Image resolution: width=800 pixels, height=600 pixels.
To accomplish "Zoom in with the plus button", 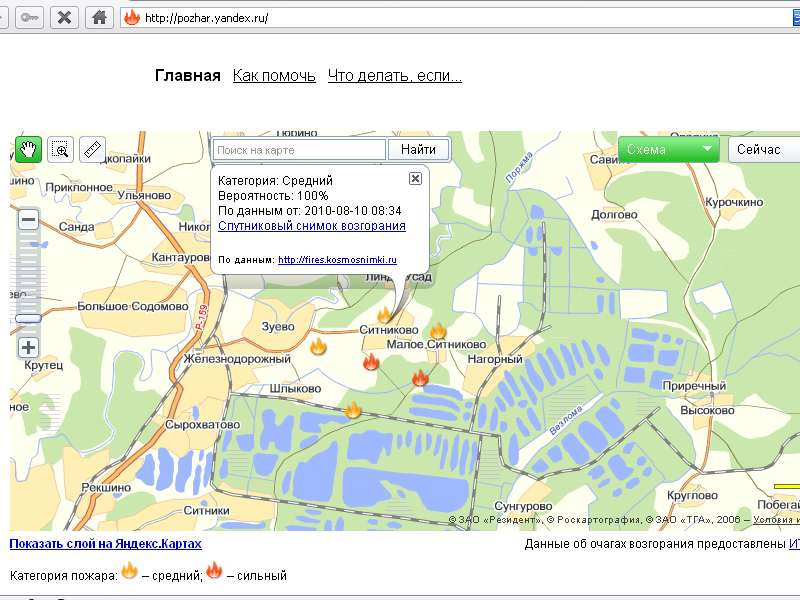I will [28, 348].
